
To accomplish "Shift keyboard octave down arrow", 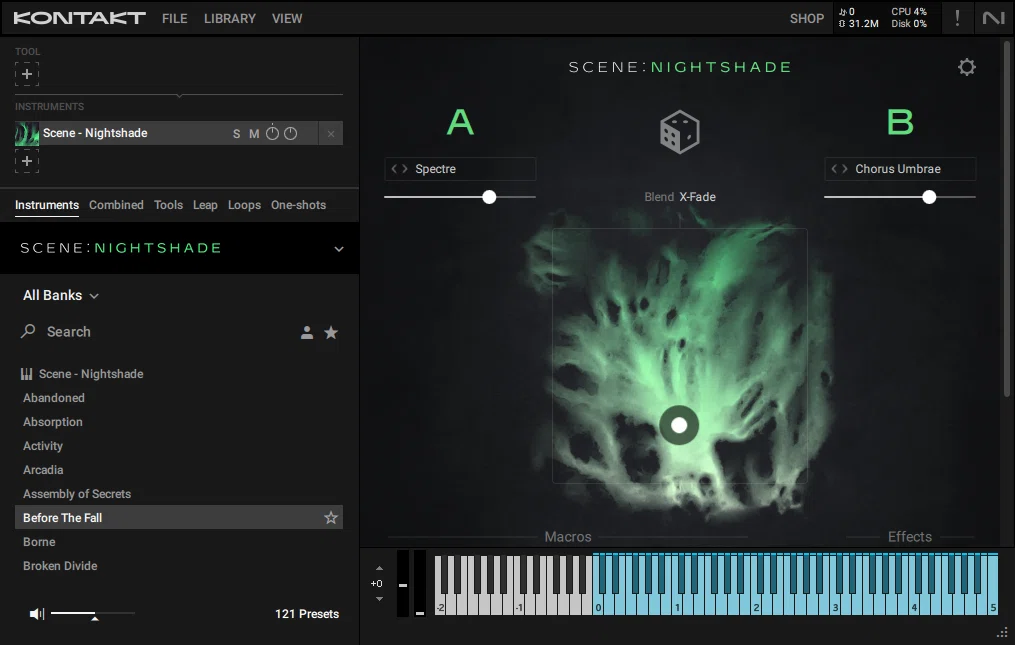I will coord(379,599).
